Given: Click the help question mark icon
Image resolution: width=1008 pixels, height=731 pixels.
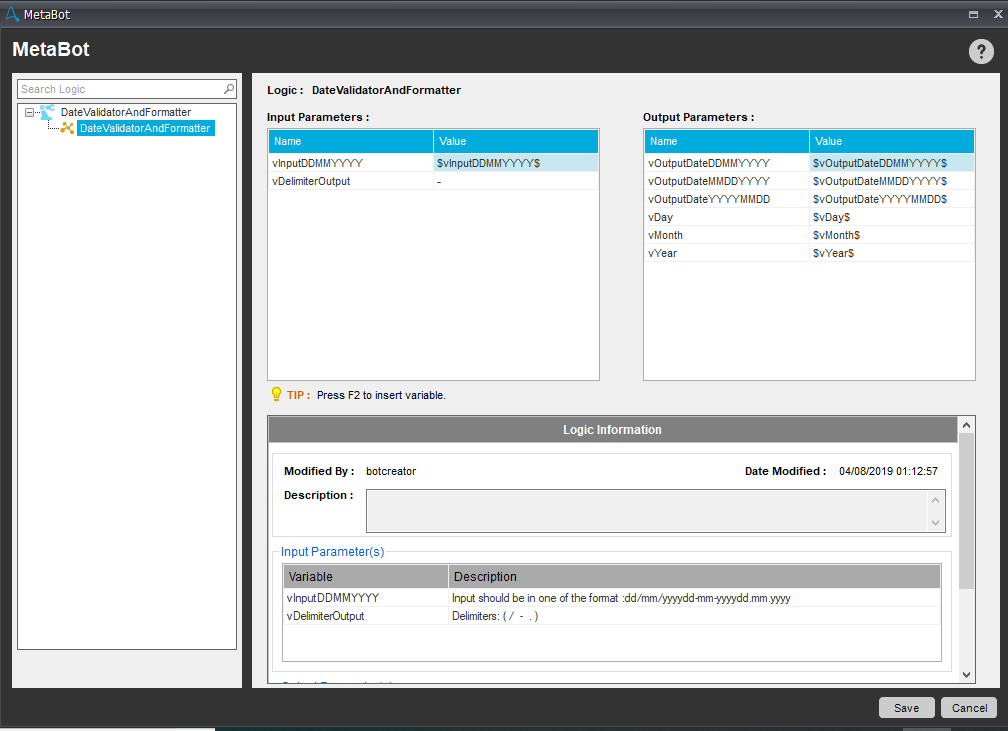Looking at the screenshot, I should point(980,52).
